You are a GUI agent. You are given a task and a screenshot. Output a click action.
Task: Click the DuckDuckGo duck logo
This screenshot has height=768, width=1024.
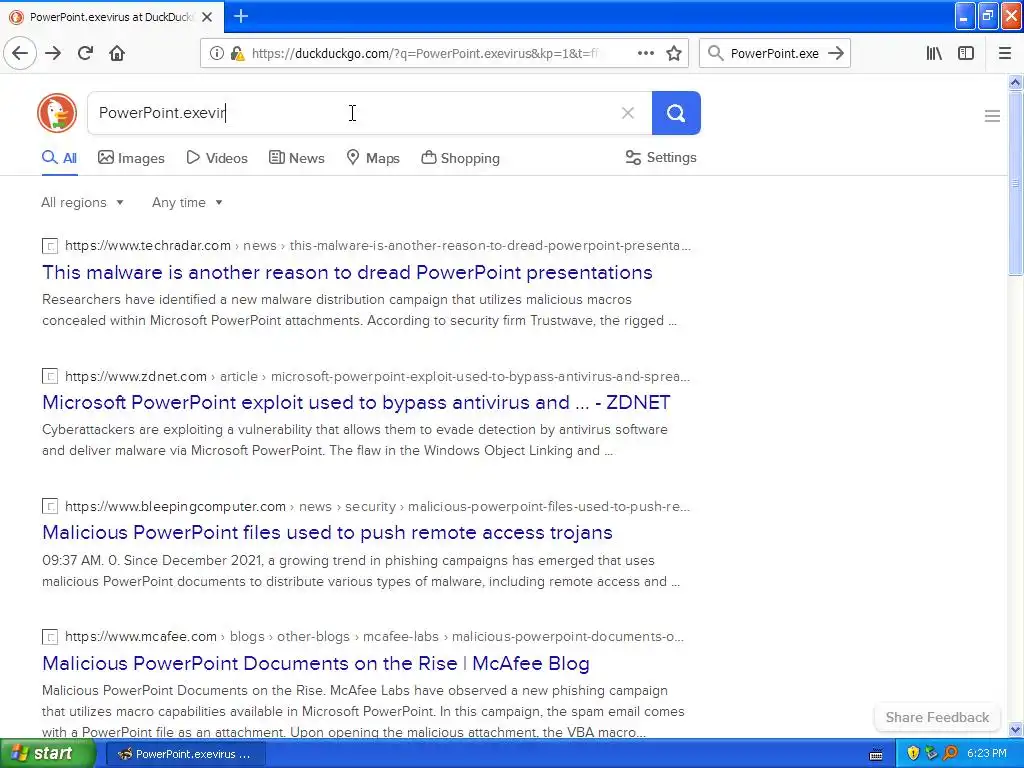57,113
